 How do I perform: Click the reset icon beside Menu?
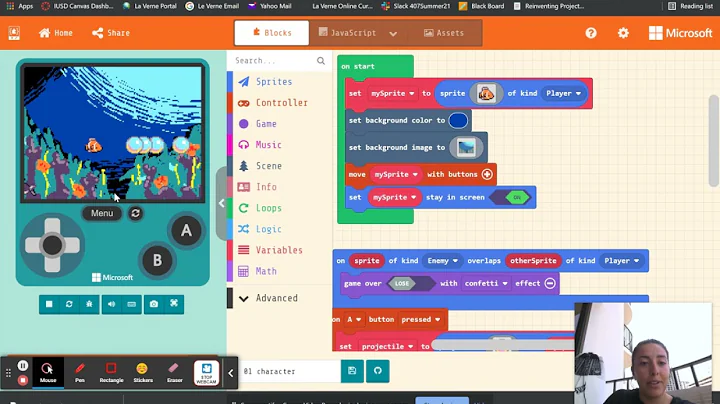[x=135, y=213]
